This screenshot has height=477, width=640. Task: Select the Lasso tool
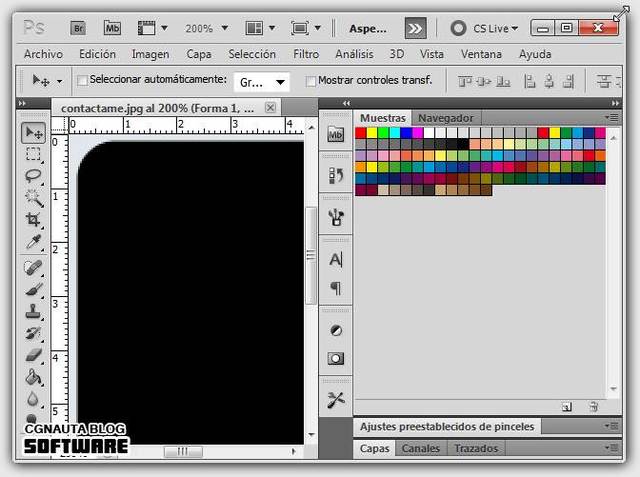coord(33,176)
